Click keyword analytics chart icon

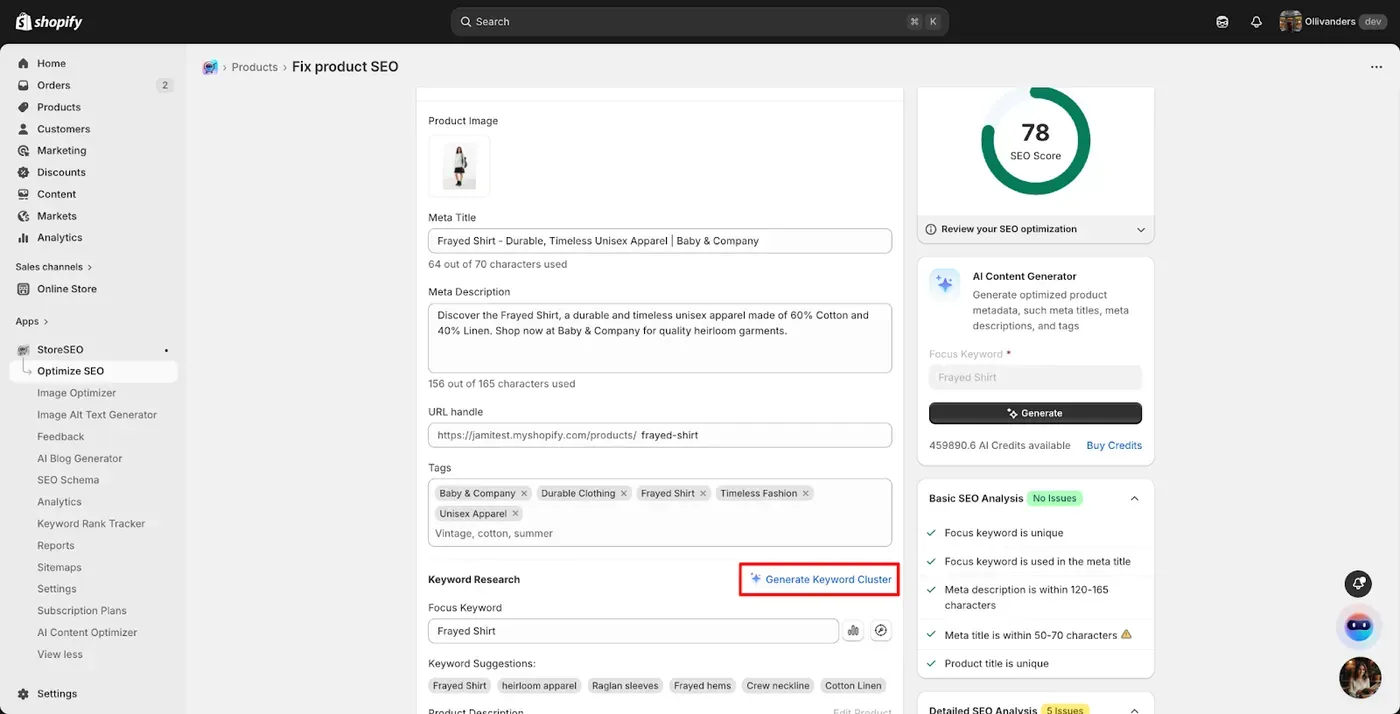[x=853, y=631]
